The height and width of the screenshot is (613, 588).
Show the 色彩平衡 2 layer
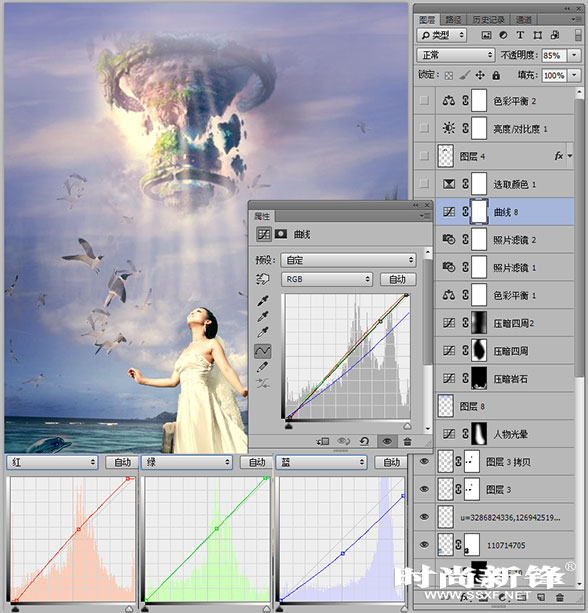click(x=424, y=100)
